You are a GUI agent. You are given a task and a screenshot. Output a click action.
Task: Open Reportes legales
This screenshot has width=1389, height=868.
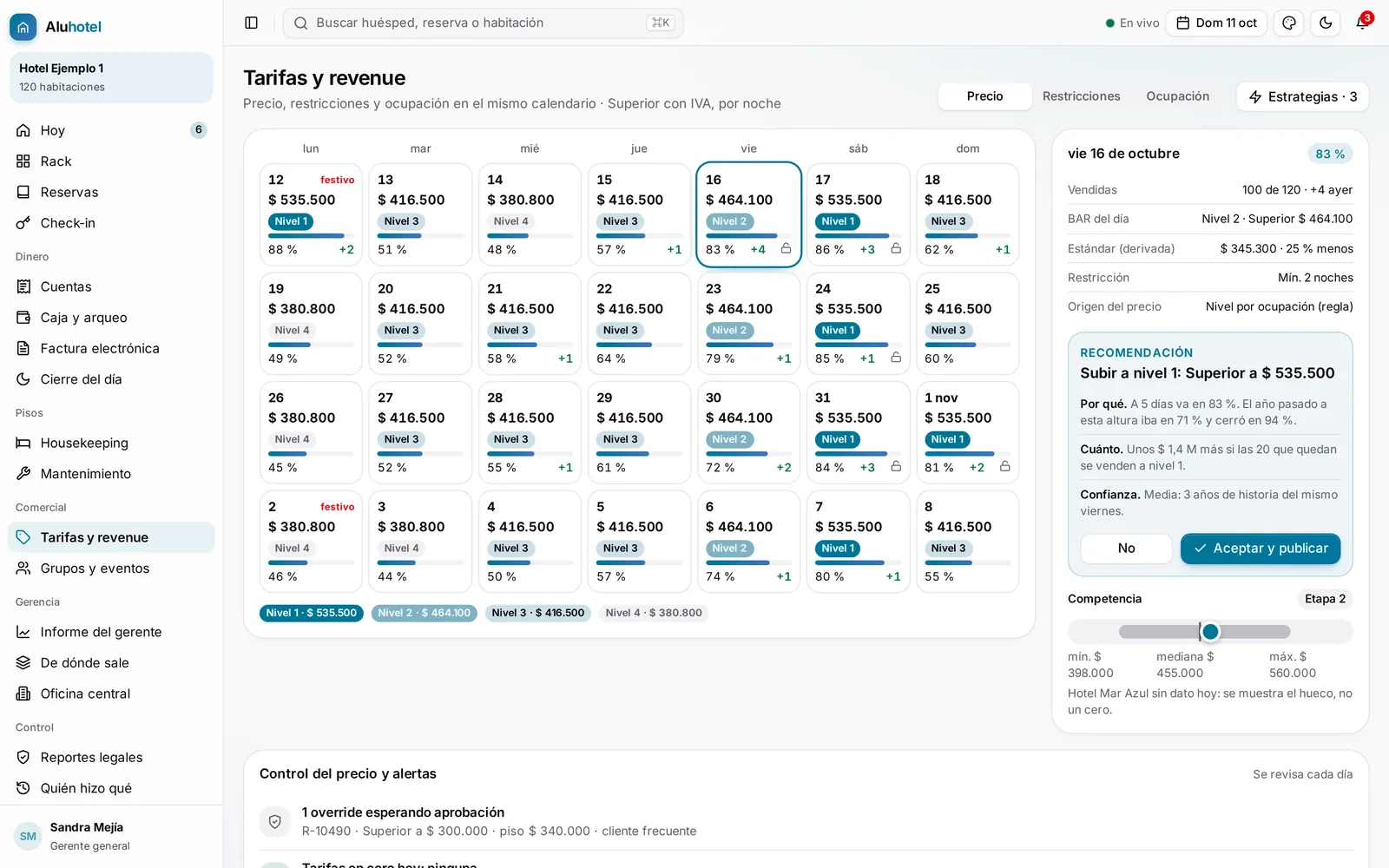point(111,758)
